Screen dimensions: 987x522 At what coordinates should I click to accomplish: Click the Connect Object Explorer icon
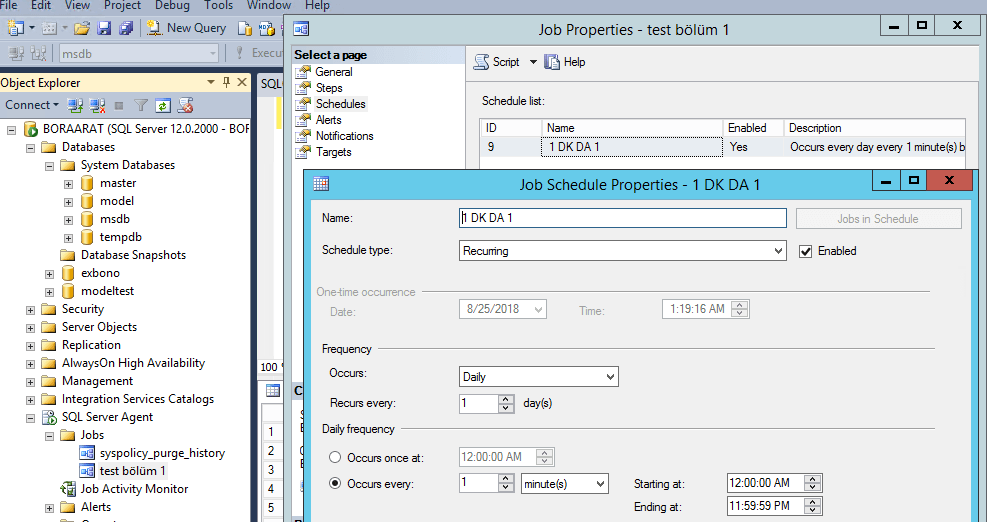tap(76, 106)
